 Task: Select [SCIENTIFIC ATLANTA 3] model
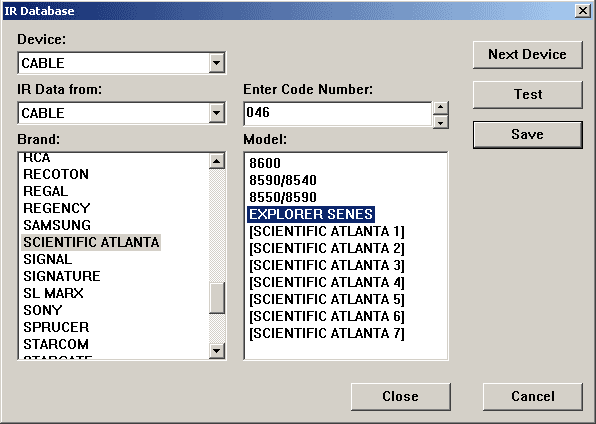point(327,265)
